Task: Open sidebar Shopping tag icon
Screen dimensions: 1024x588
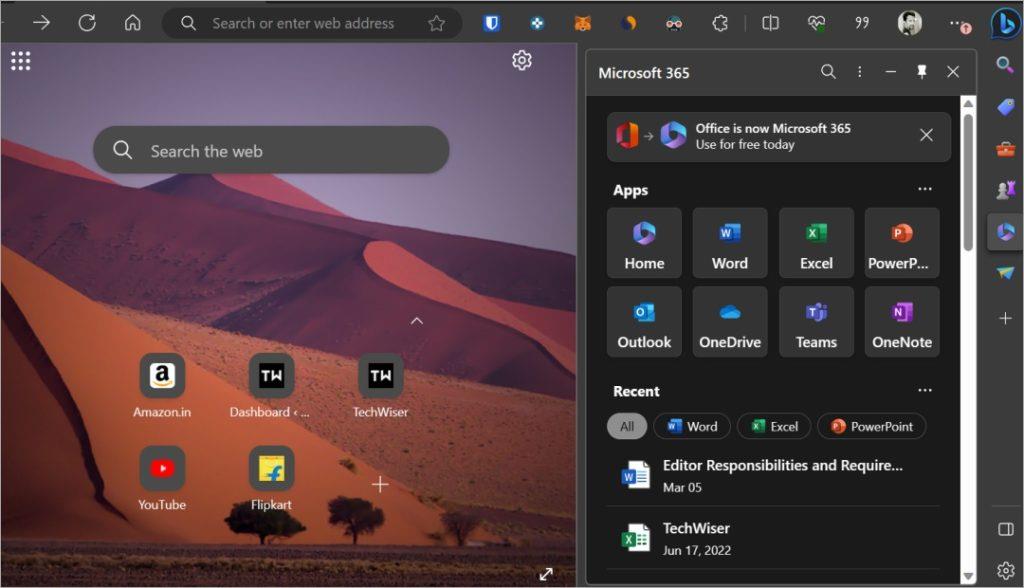Action: tap(1005, 106)
